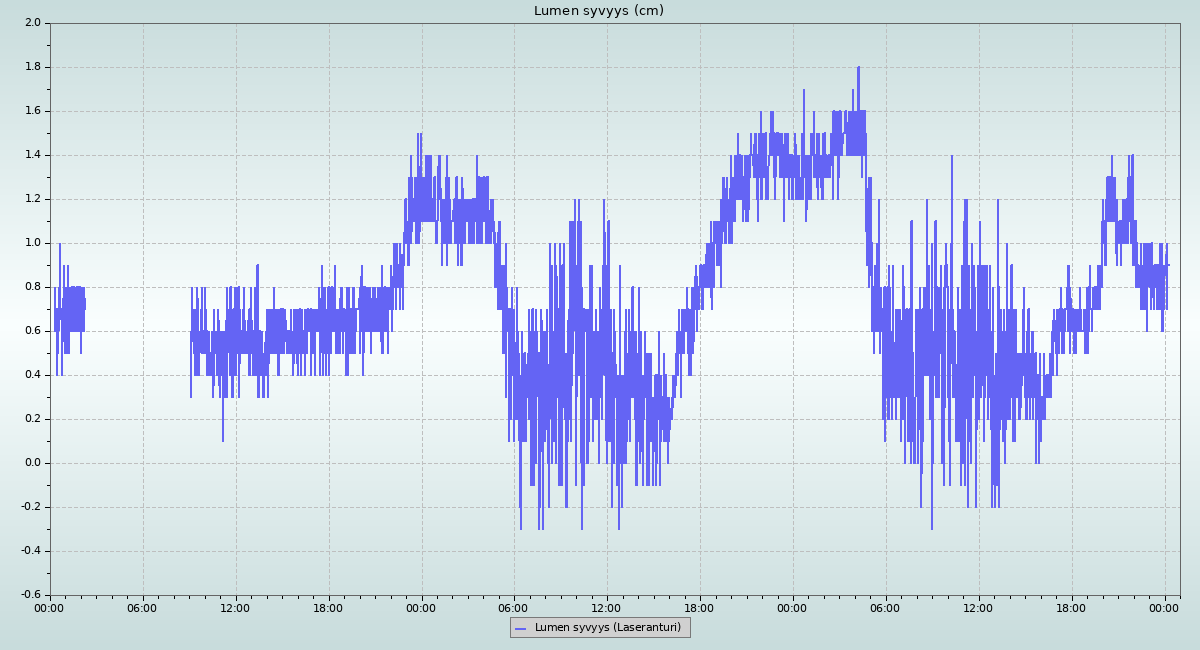The width and height of the screenshot is (1200, 650).
Task: Click the "Lumen syvyys (Laseranturi)" legend label
Action: point(607,628)
